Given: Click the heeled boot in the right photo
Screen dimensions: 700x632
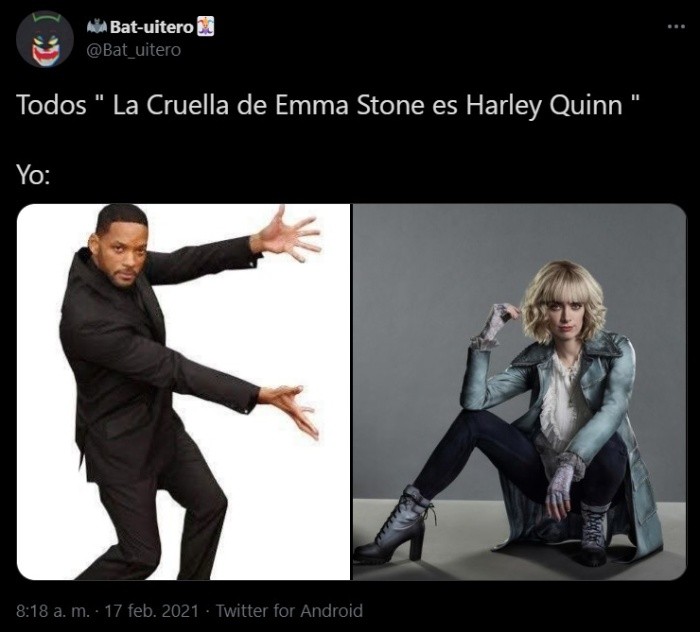Looking at the screenshot, I should tap(394, 527).
